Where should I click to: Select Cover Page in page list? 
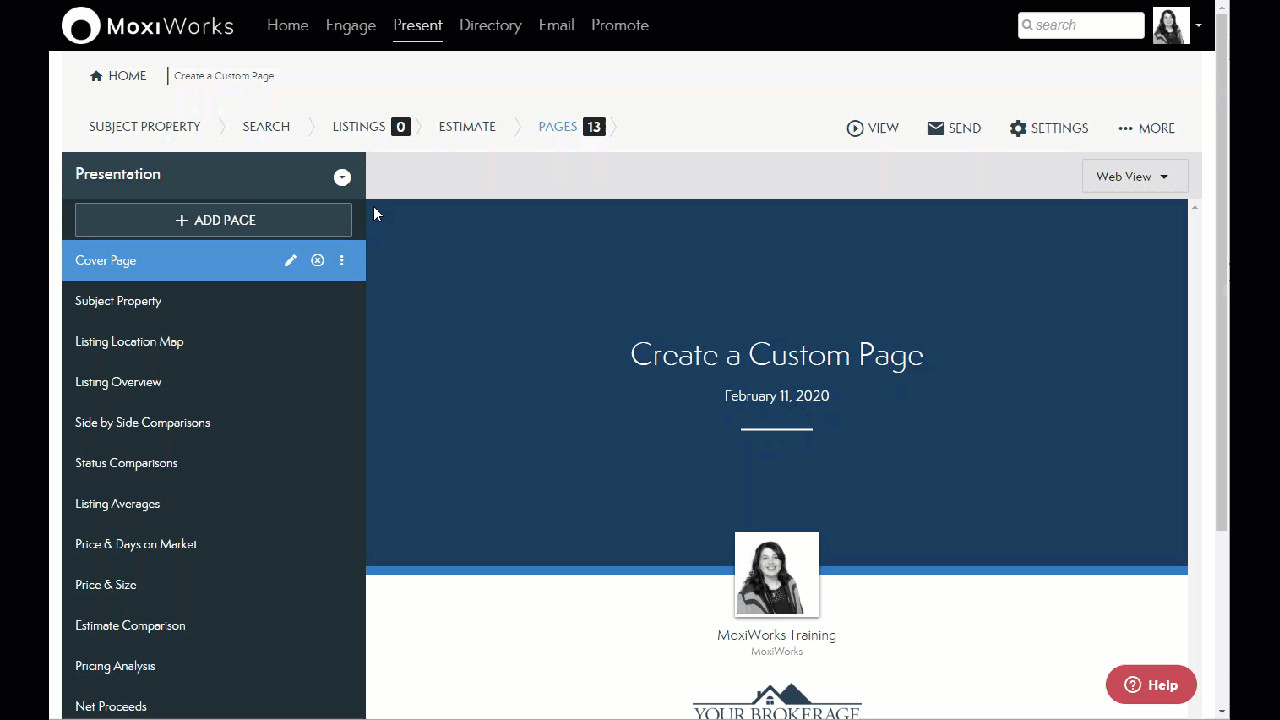click(214, 260)
